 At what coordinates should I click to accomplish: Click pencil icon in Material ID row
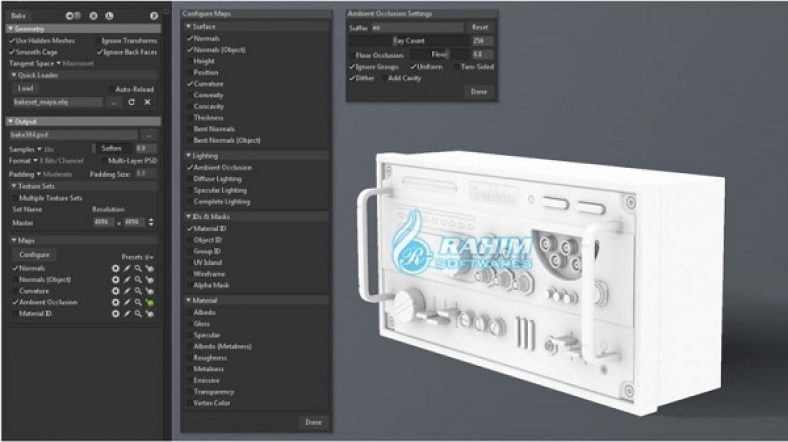(x=127, y=314)
